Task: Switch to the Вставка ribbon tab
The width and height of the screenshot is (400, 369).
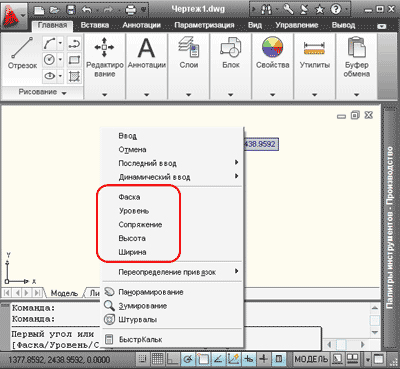Action: coord(95,25)
